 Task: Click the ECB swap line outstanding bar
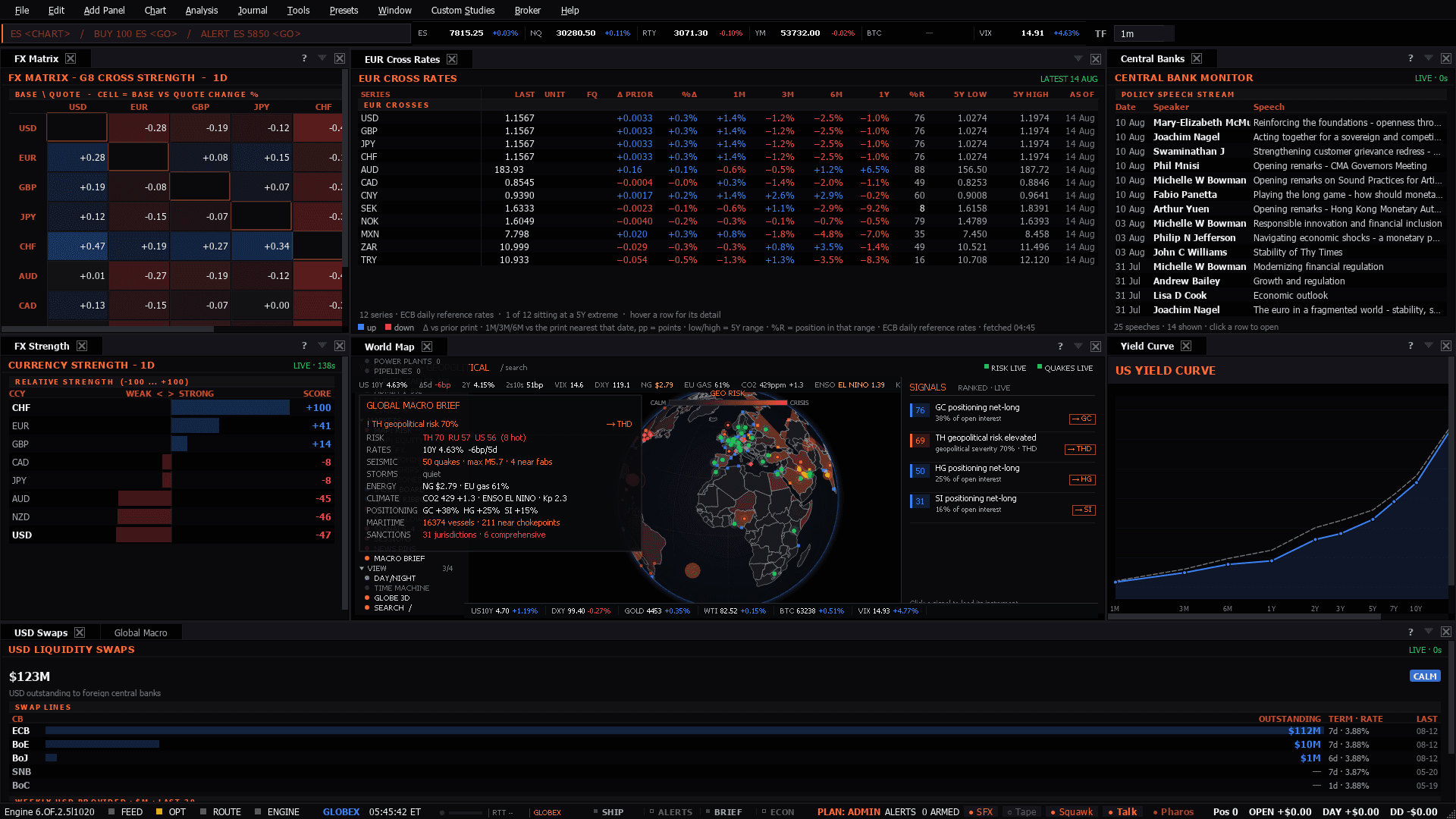[x=682, y=731]
